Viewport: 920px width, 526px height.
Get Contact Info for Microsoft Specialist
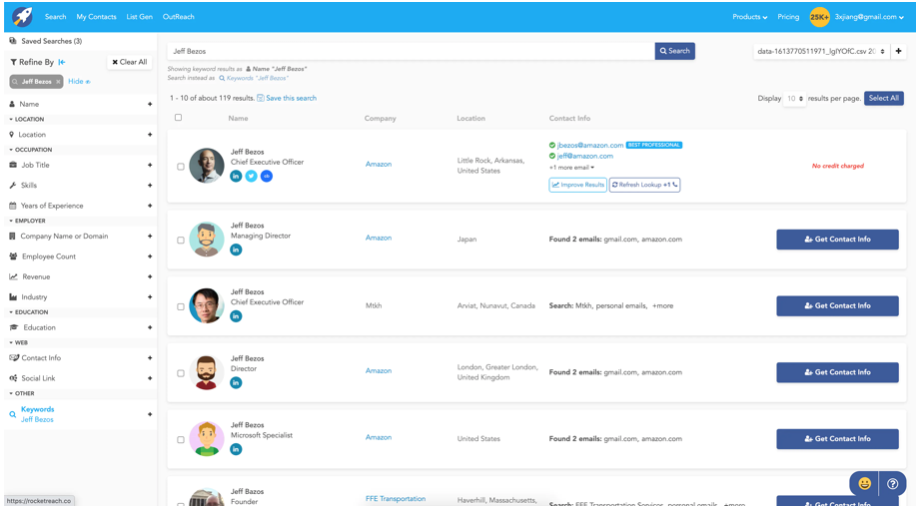tap(837, 439)
